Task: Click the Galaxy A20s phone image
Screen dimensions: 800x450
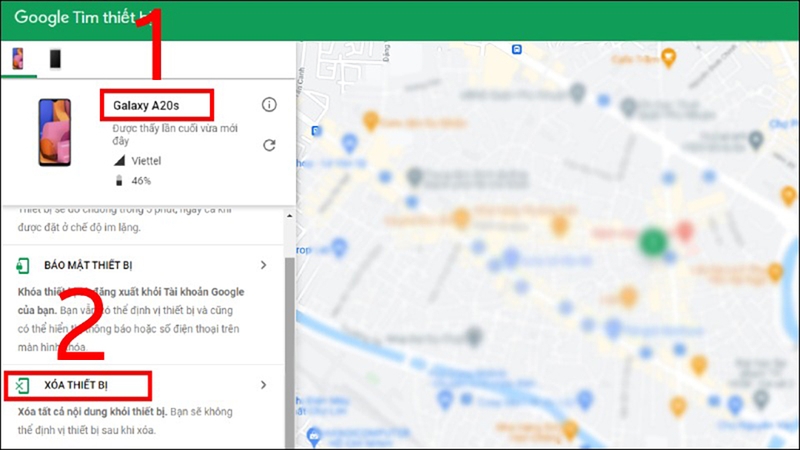Action: click(x=55, y=132)
